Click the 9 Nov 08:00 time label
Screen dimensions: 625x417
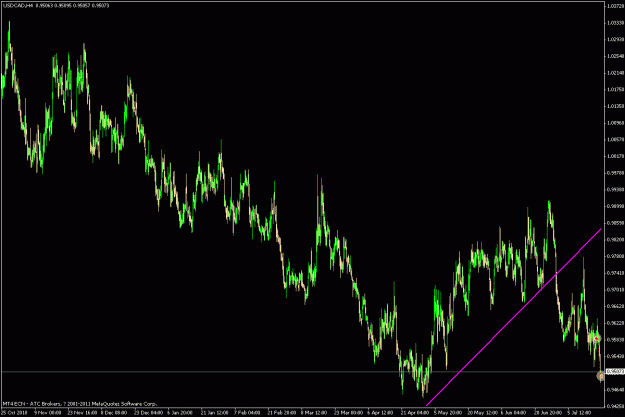tap(48, 413)
